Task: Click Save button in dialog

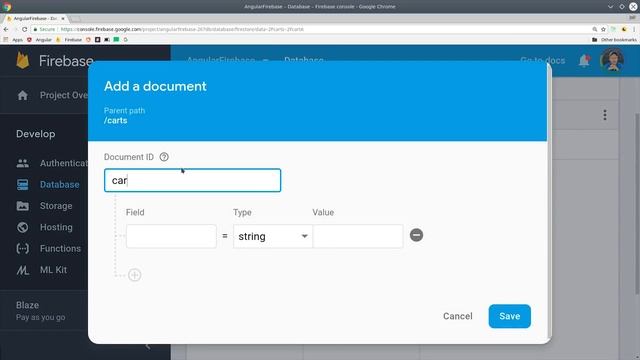Action: [509, 316]
